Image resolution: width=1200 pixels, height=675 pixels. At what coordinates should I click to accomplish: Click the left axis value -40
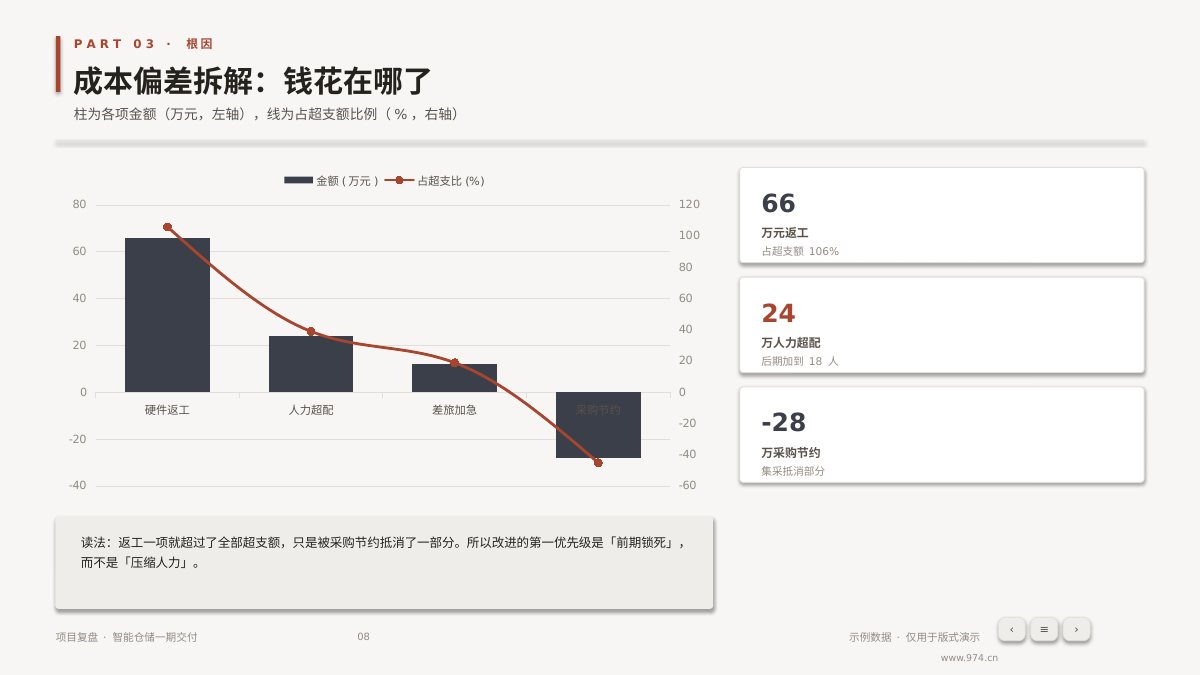[x=77, y=485]
